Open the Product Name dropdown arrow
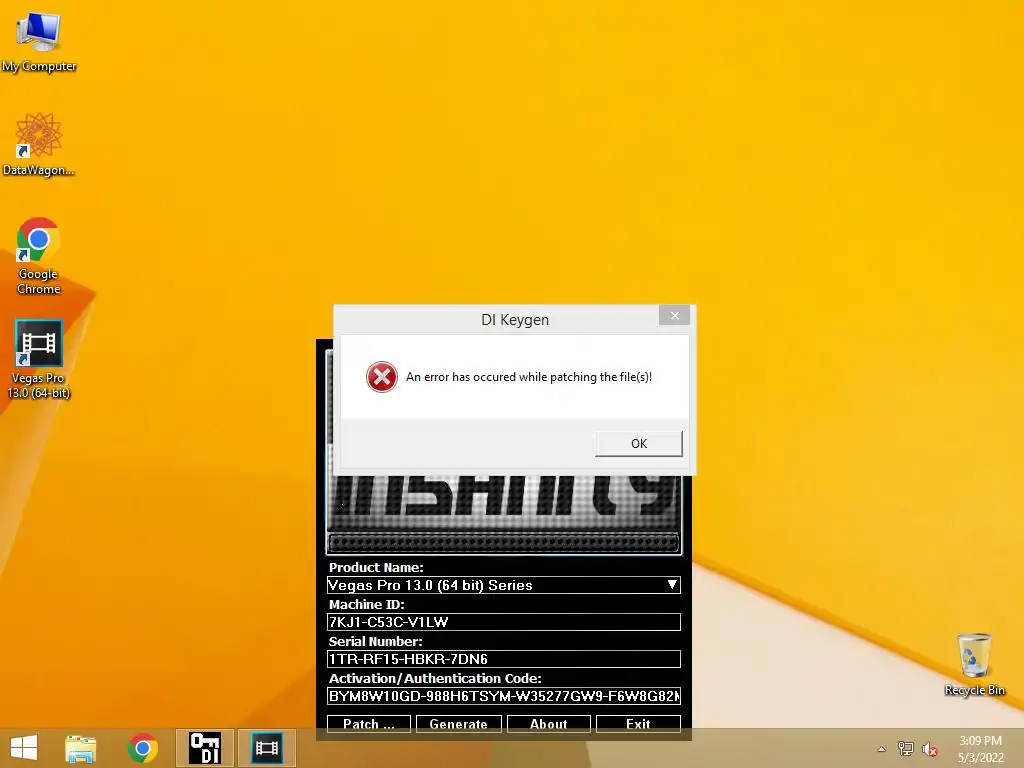The height and width of the screenshot is (768, 1024). pos(672,584)
